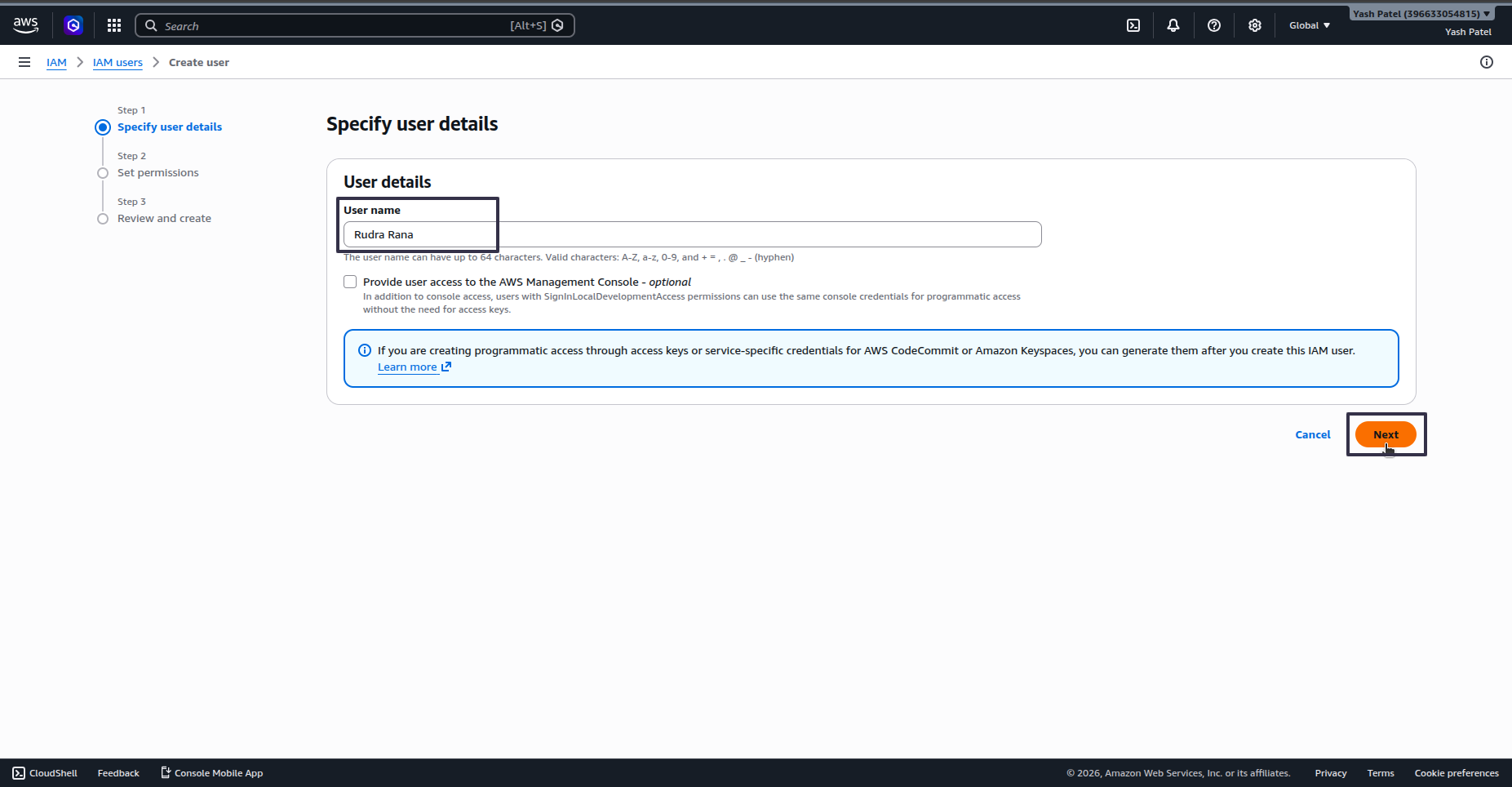Enable AWS Management Console access checkbox

click(x=350, y=282)
